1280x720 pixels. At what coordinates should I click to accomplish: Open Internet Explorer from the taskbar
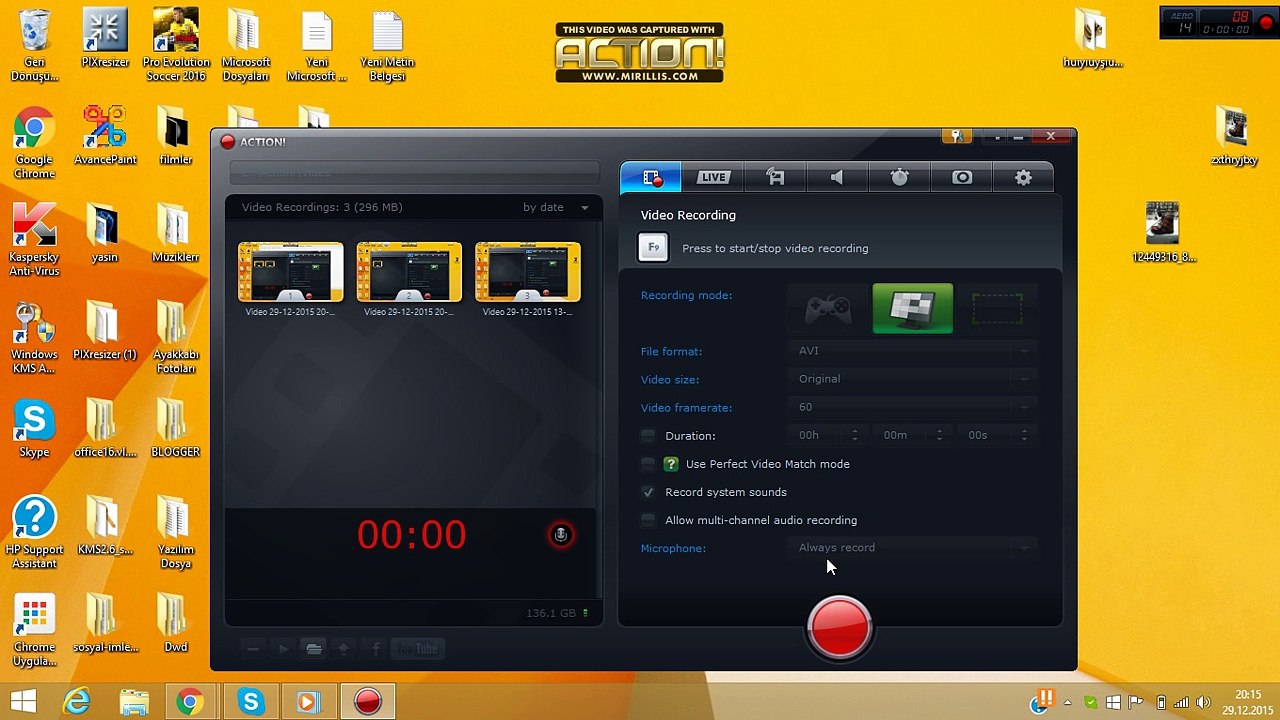tap(76, 701)
